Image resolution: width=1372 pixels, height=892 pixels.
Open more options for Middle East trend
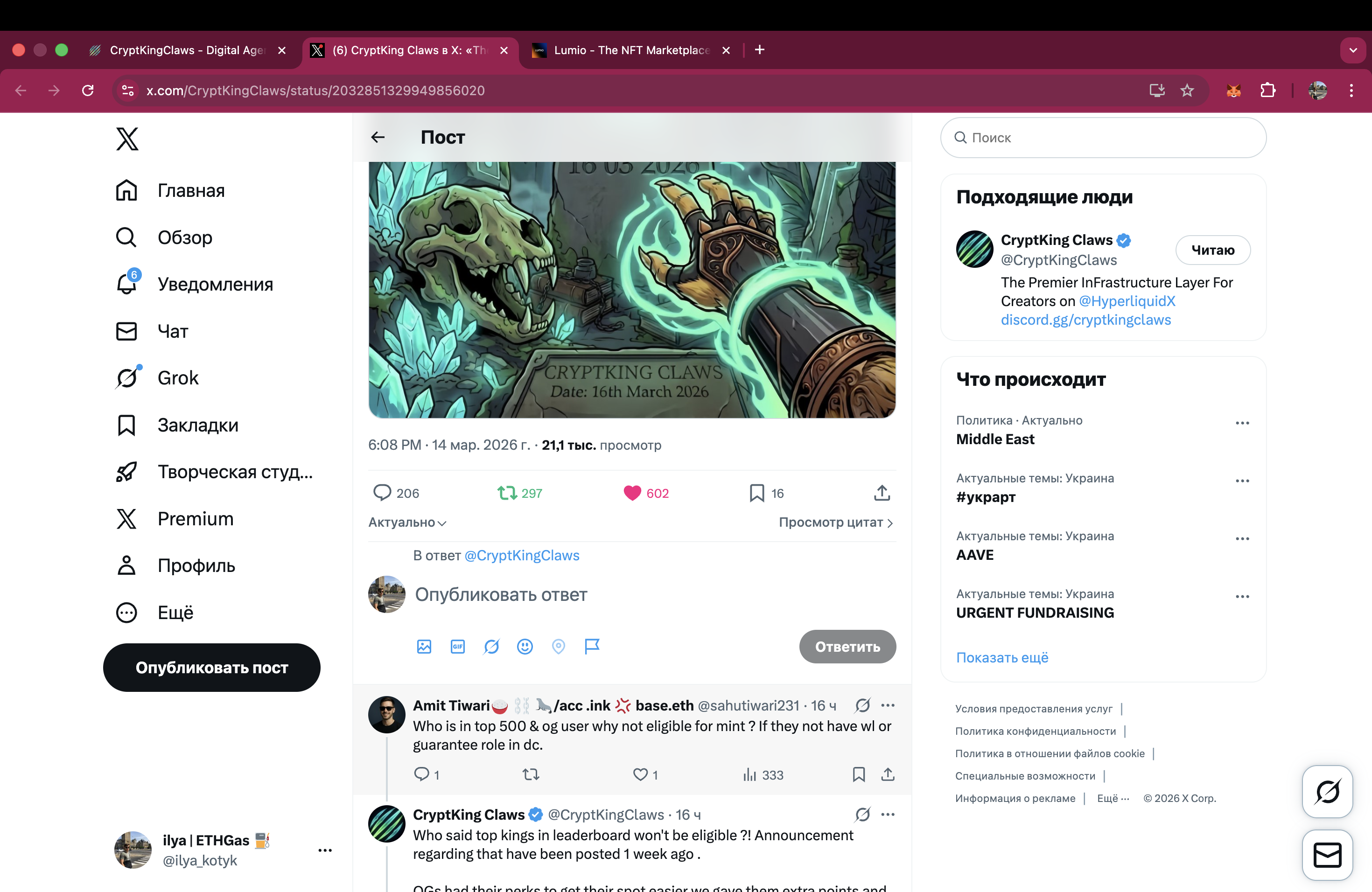[x=1242, y=423]
